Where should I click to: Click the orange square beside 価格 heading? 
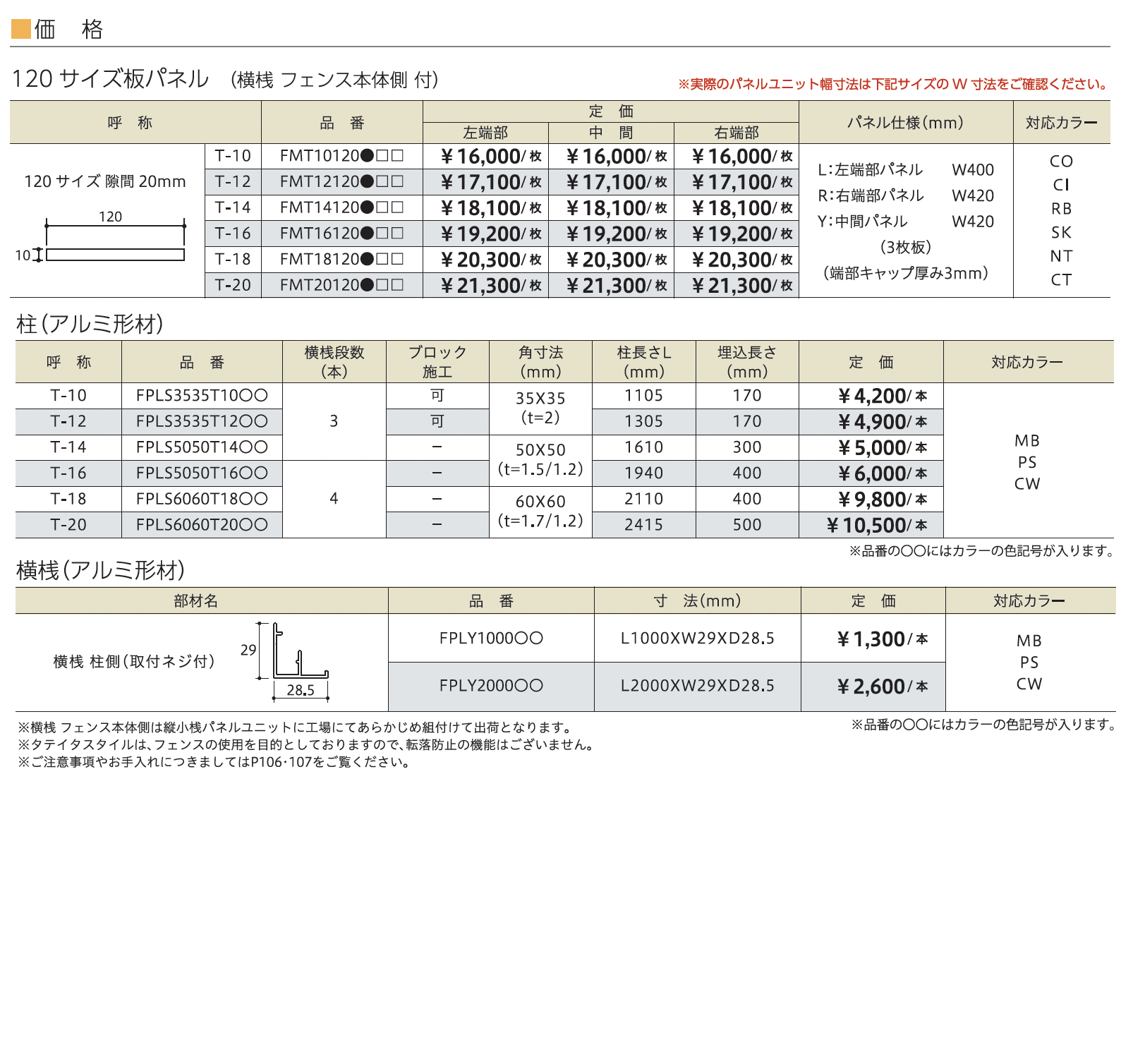coord(20,29)
